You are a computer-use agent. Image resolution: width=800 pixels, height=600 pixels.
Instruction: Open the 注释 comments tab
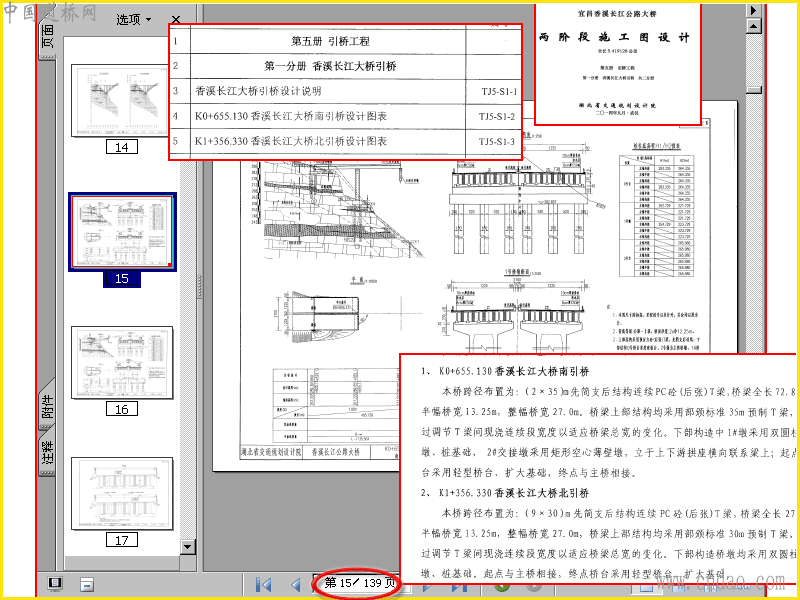tap(47, 453)
